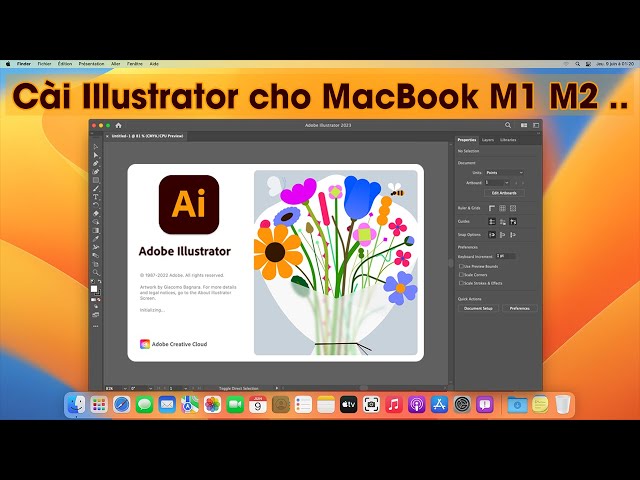The image size is (640, 480).
Task: Switch to the Libraries tab
Action: (508, 140)
